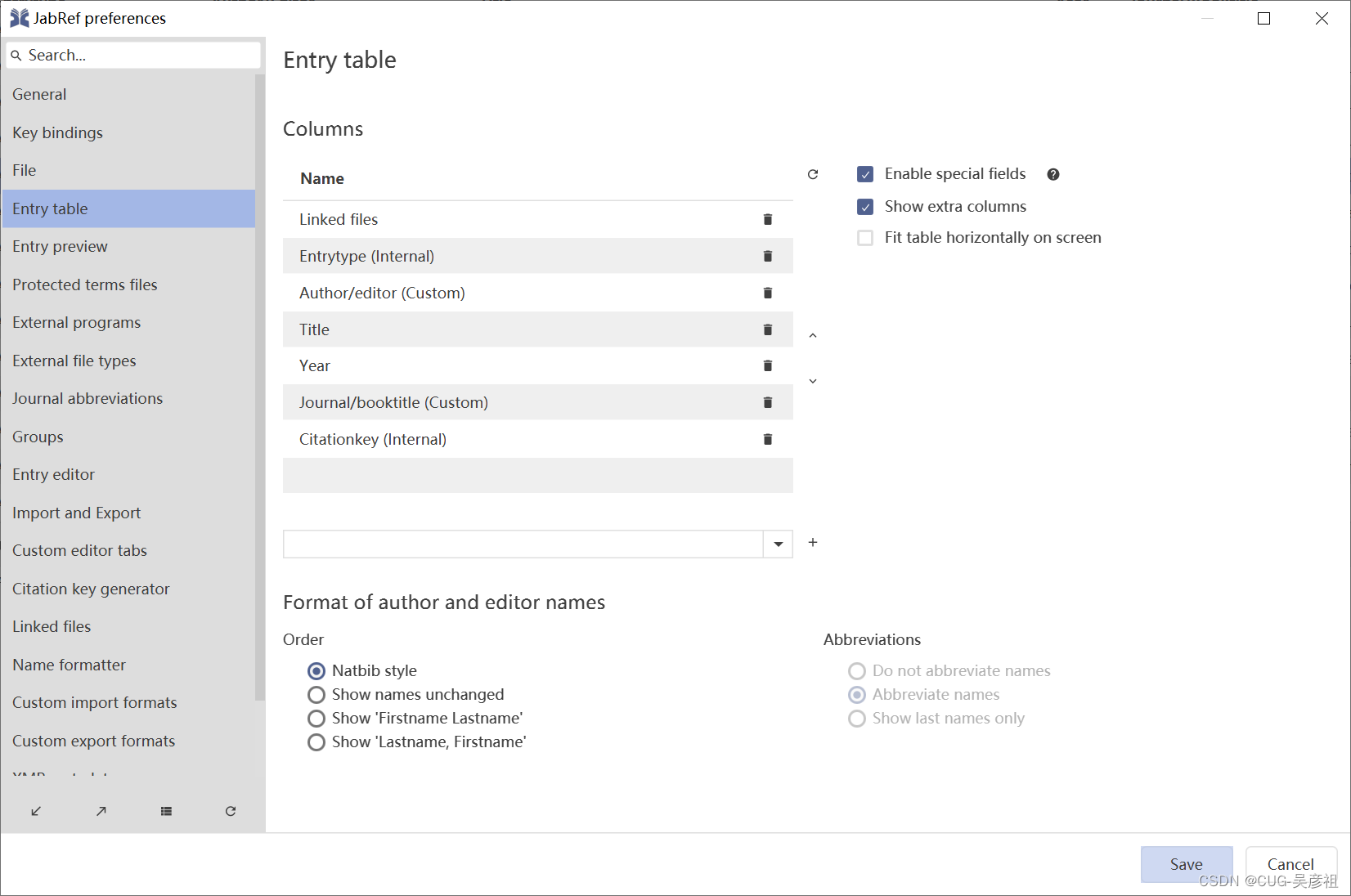The height and width of the screenshot is (896, 1351).
Task: Select Show names unchanged option
Action: pos(316,695)
